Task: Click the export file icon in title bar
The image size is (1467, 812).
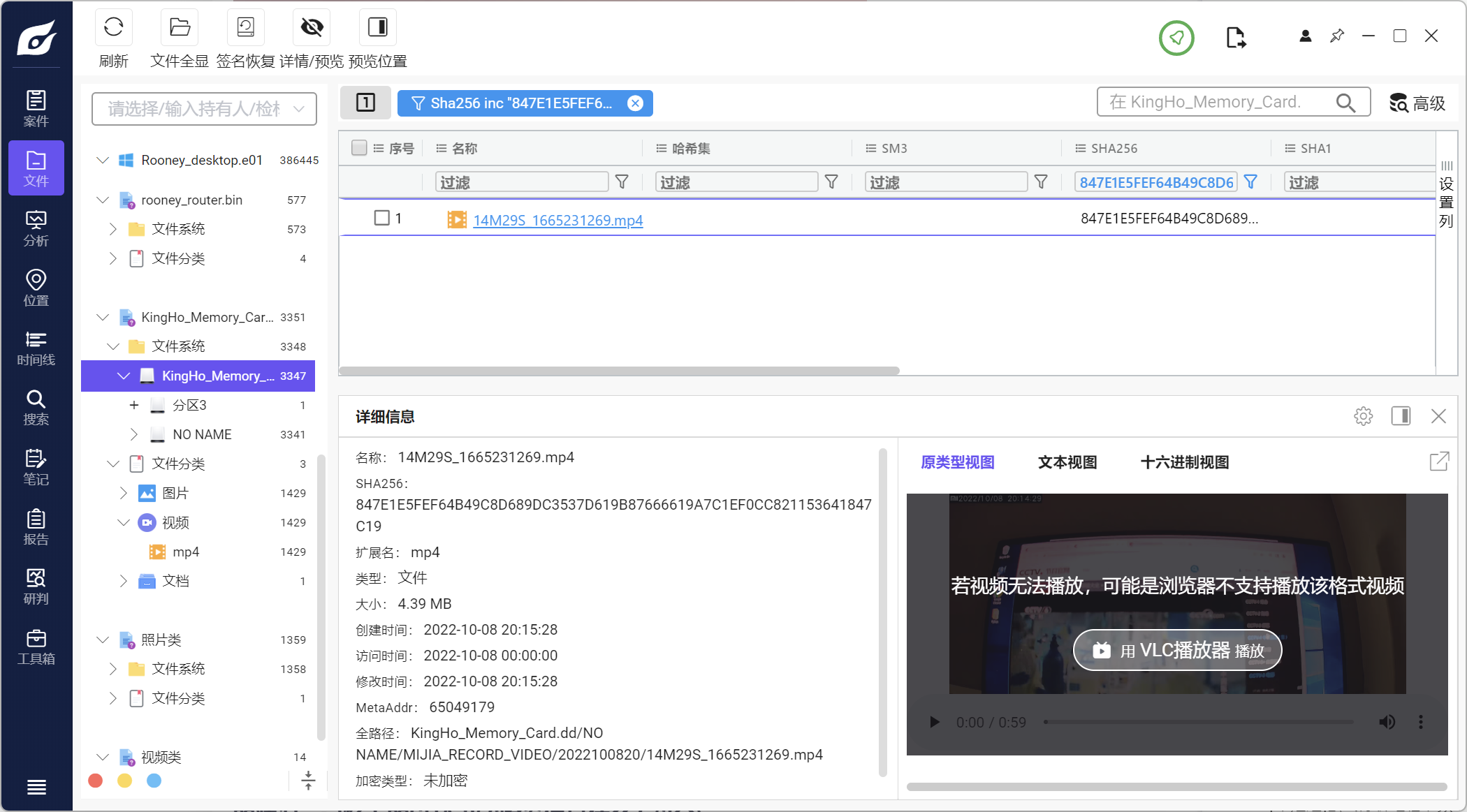Action: tap(1236, 37)
